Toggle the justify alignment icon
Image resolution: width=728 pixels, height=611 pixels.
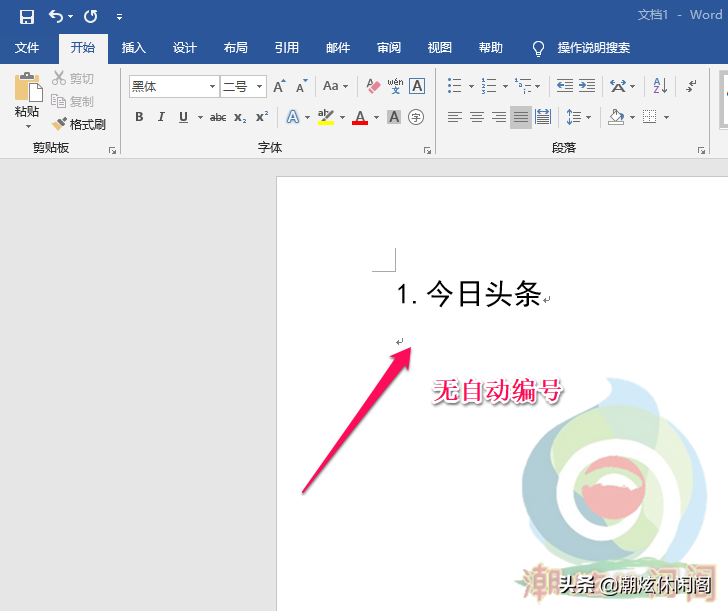coord(520,117)
